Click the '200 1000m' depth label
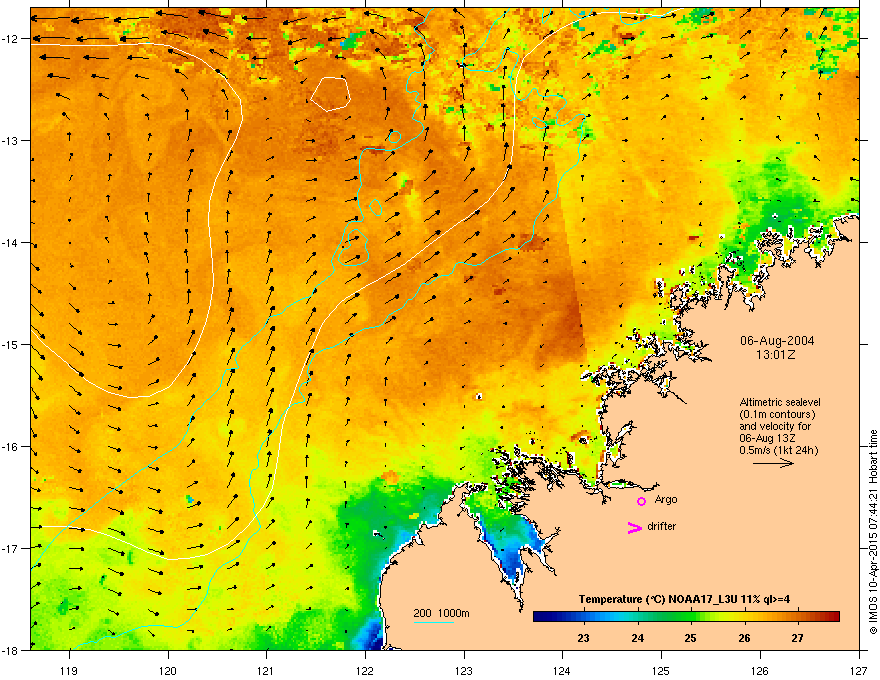Image resolution: width=880 pixels, height=680 pixels. [x=441, y=613]
